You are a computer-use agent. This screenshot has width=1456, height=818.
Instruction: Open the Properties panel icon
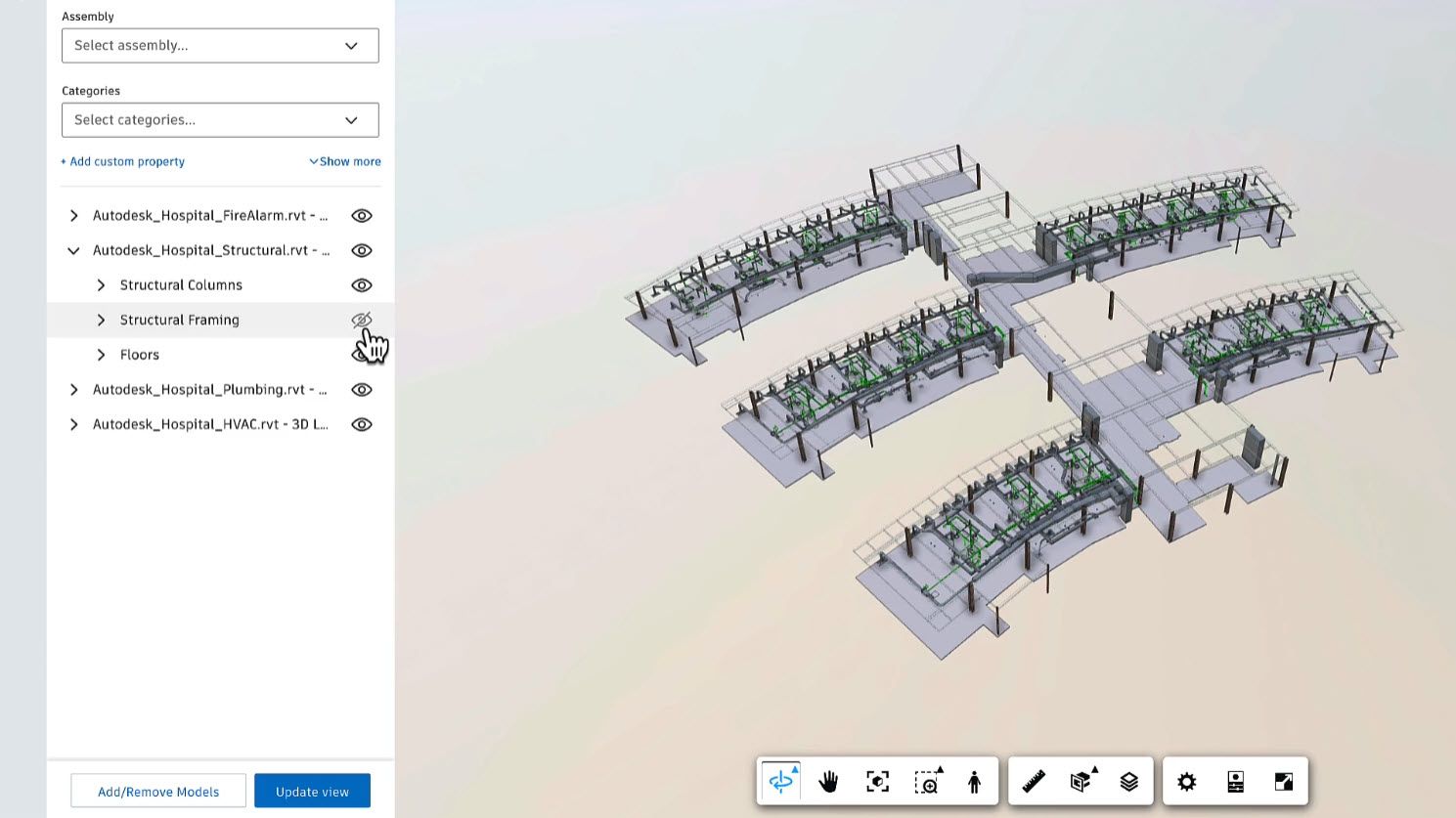pyautogui.click(x=1235, y=781)
